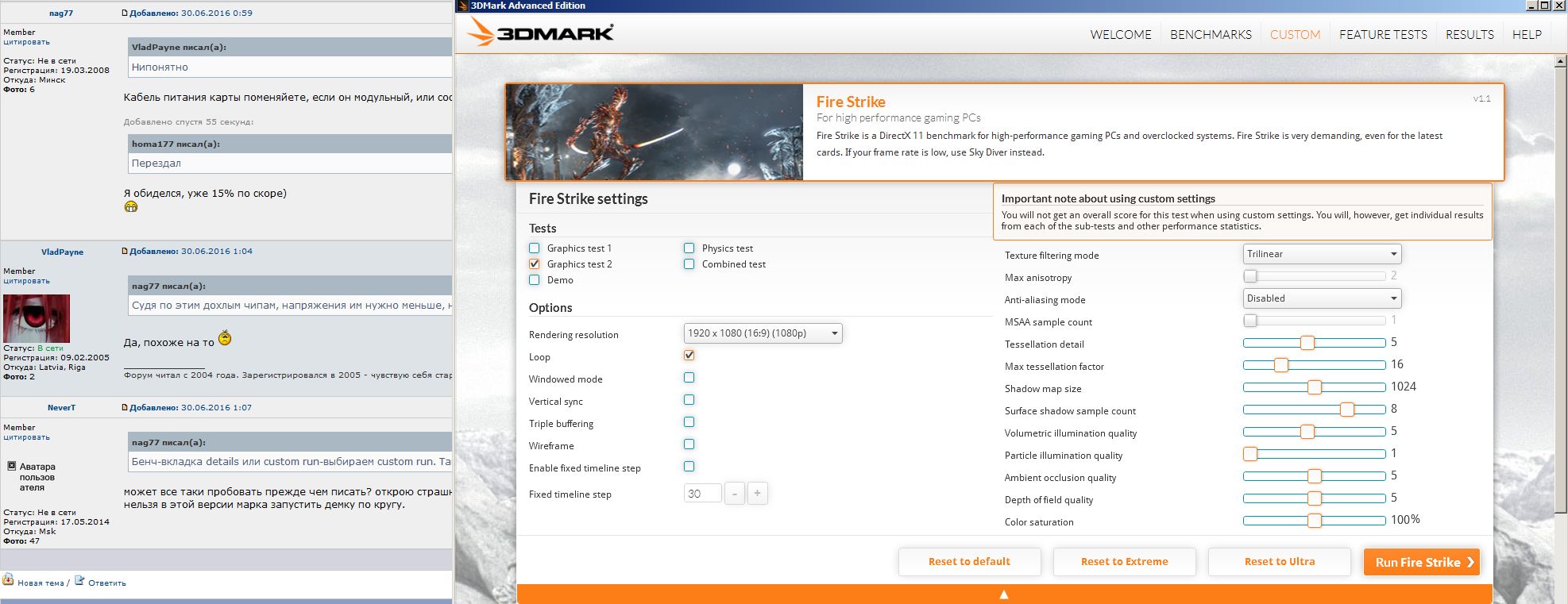Click Новая тема link in forum
The height and width of the screenshot is (604, 1568).
(x=41, y=583)
